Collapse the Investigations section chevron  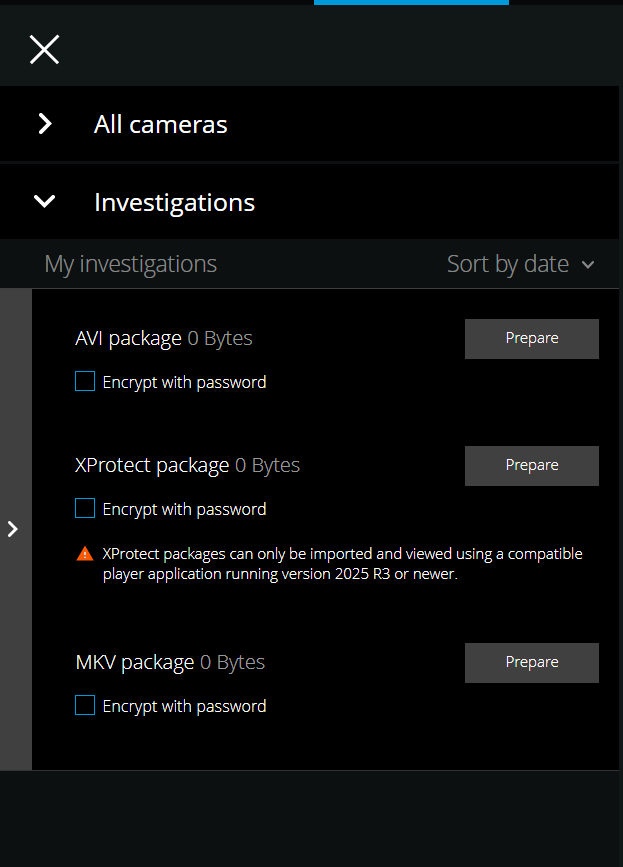(x=44, y=201)
